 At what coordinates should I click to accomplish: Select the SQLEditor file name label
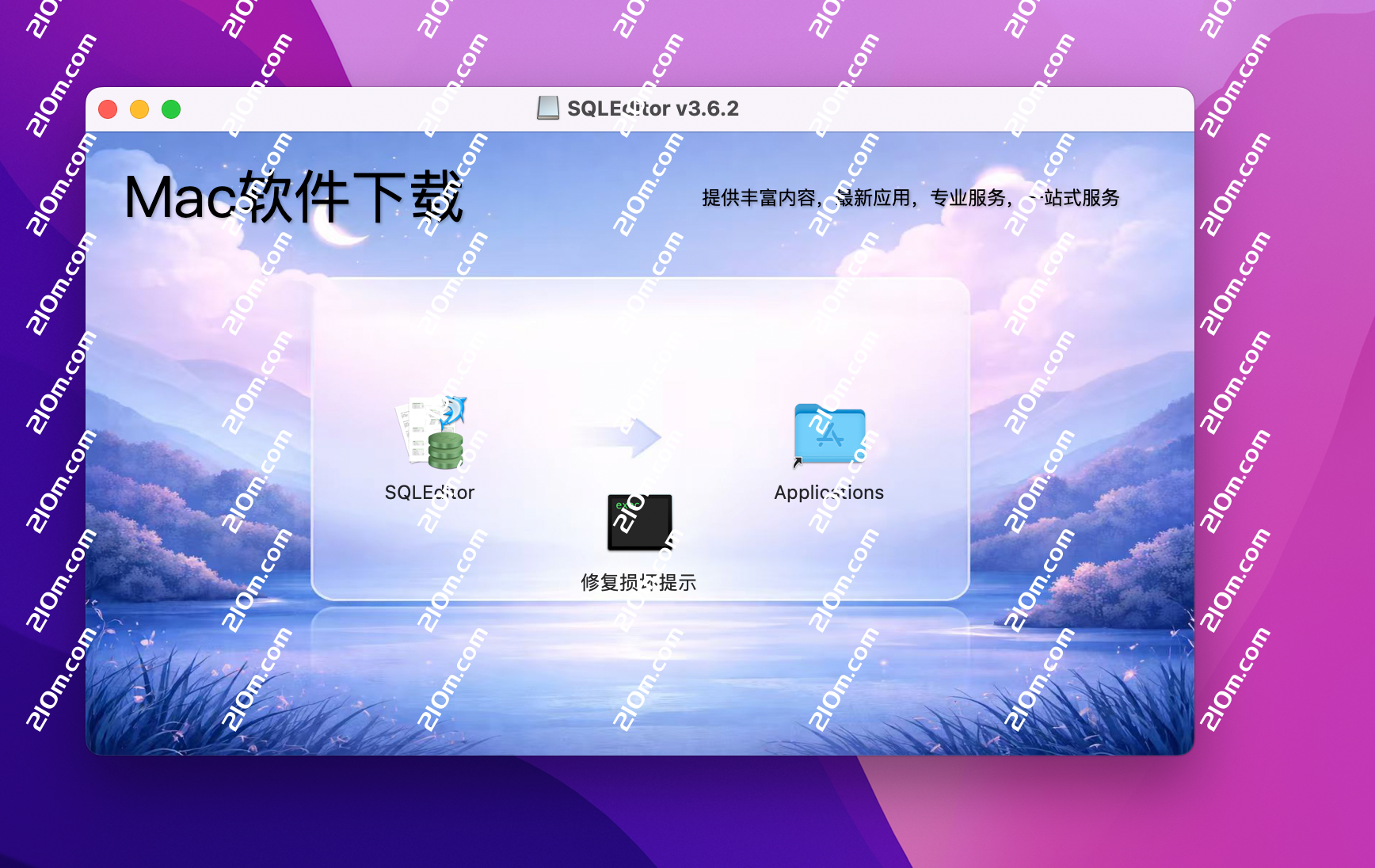pos(429,493)
